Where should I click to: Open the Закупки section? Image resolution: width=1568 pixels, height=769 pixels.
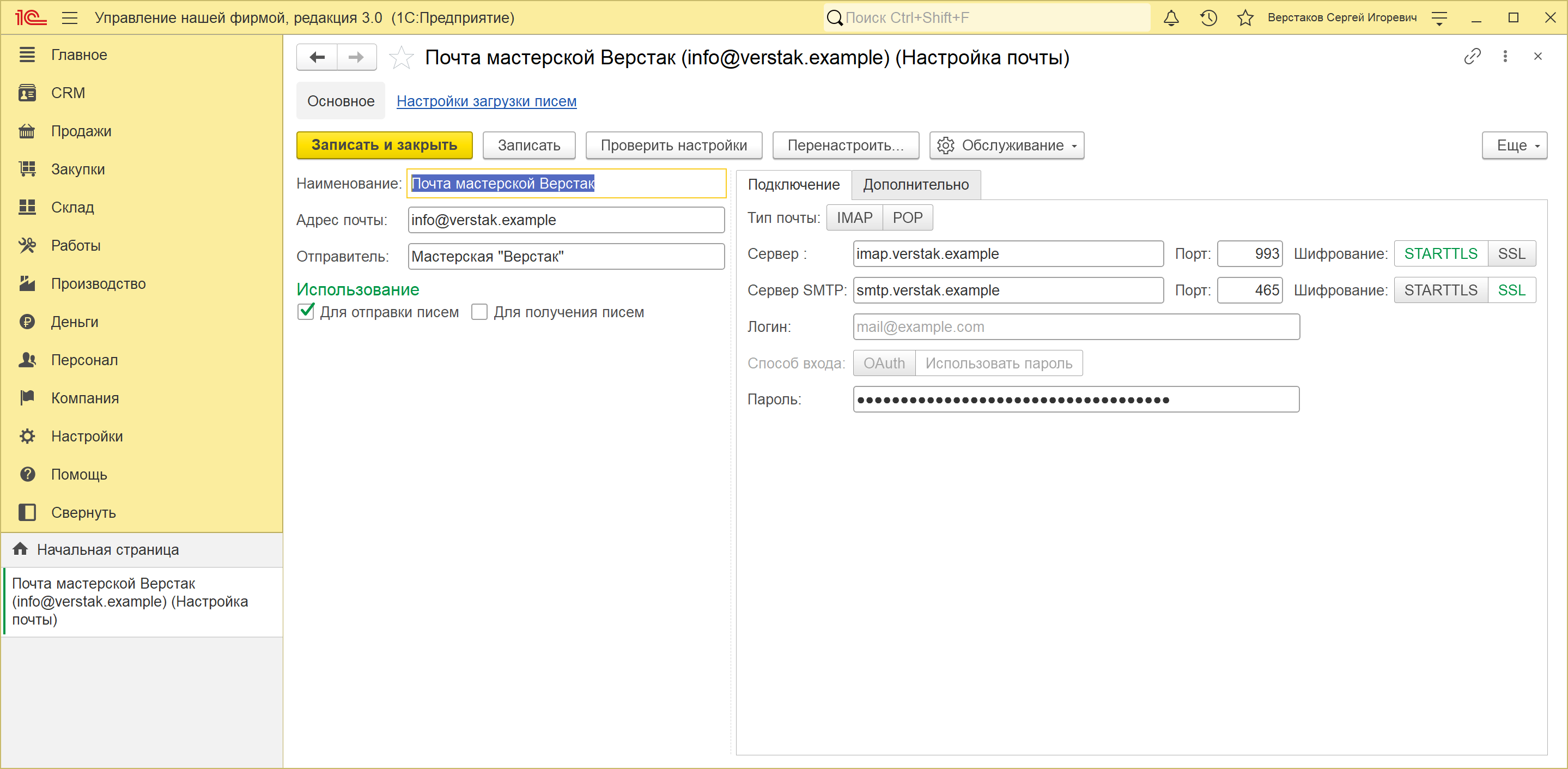(141, 169)
